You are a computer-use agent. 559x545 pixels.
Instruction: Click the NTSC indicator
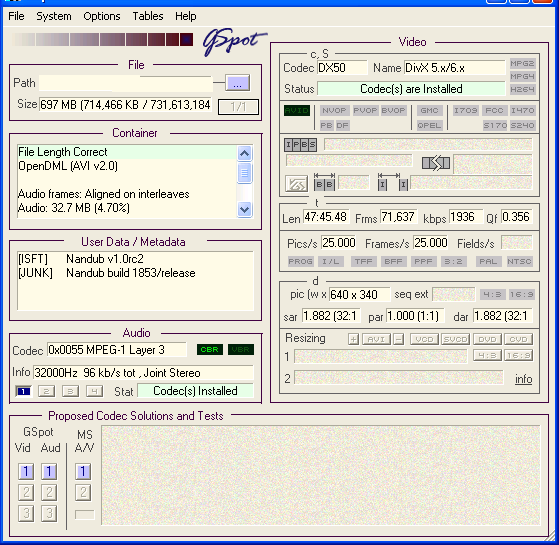point(519,262)
